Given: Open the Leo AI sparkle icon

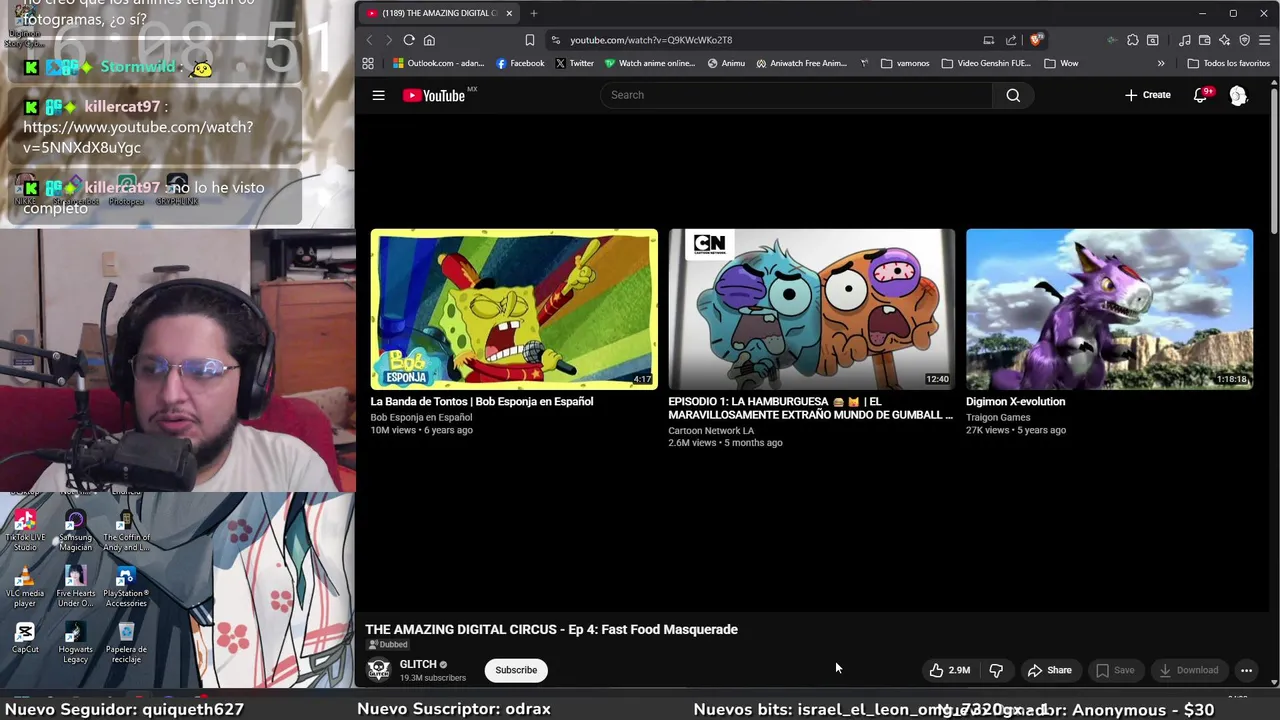Looking at the screenshot, I should pyautogui.click(x=1224, y=40).
